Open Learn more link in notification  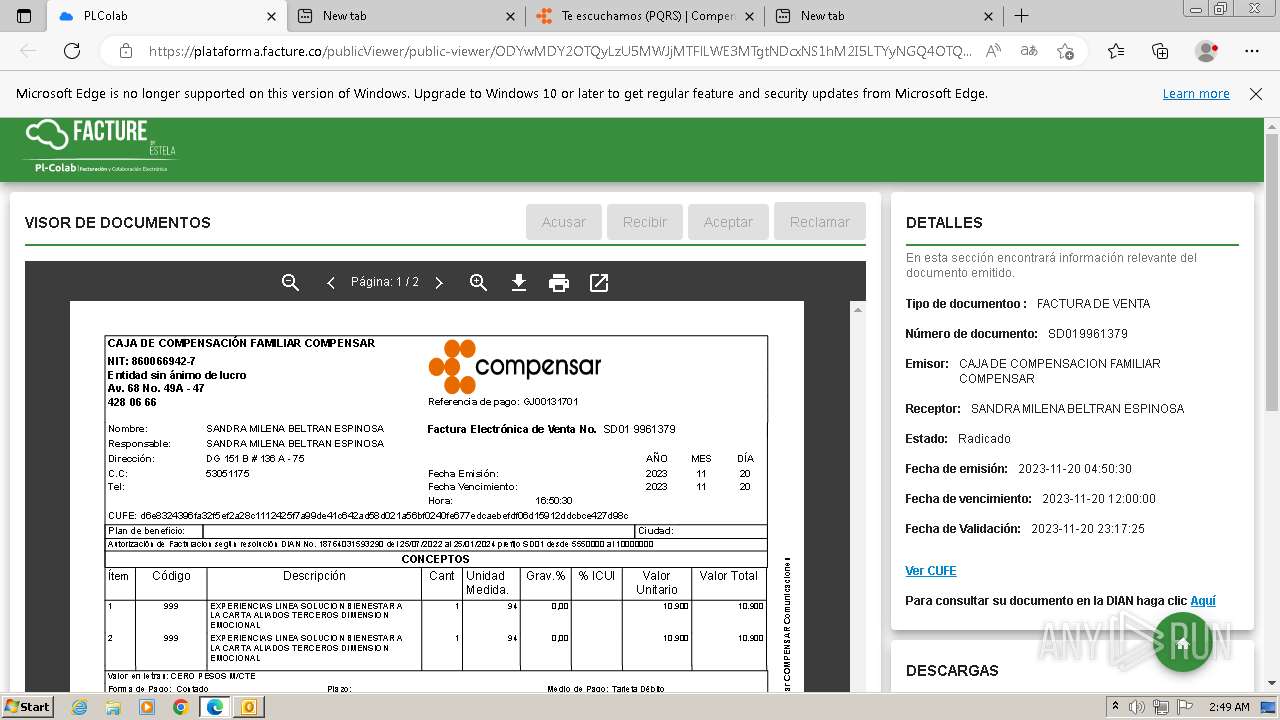coord(1196,94)
